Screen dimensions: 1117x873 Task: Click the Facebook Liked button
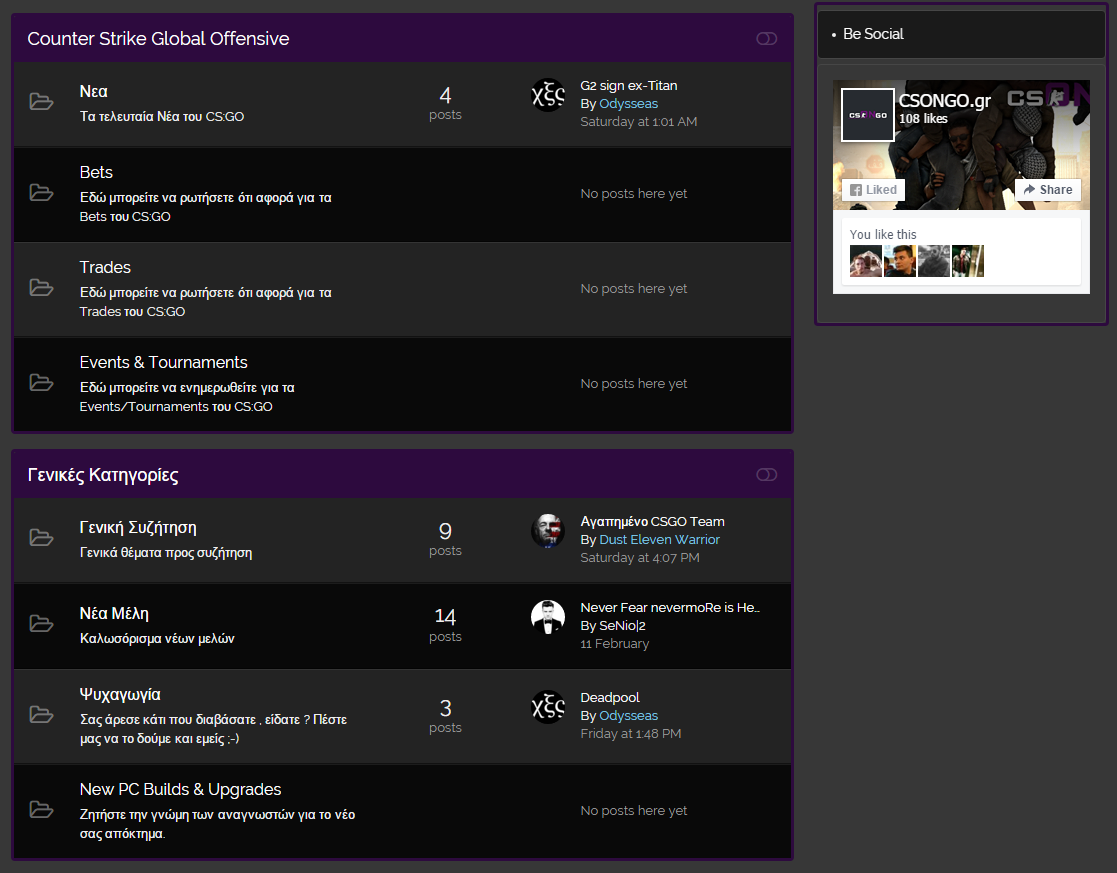pos(873,190)
